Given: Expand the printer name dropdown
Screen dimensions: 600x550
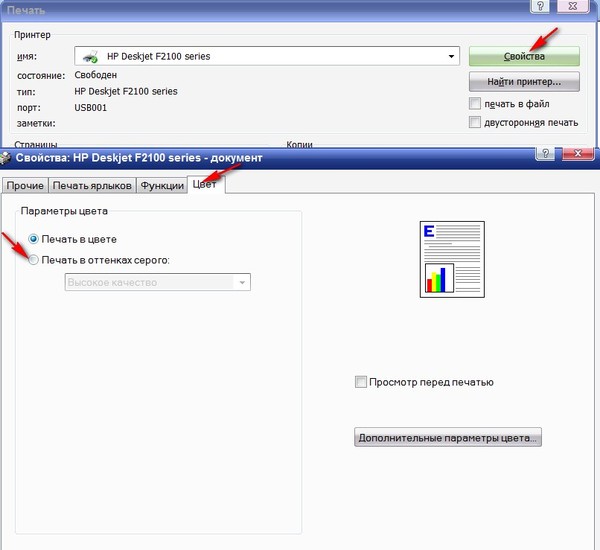Looking at the screenshot, I should click(452, 56).
